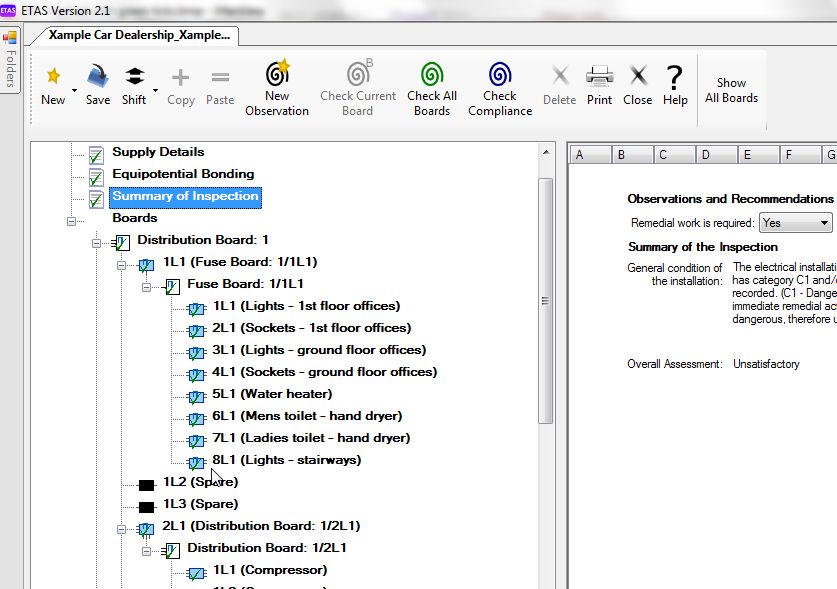
Task: Click the Equipotential Bonding document icon
Action: pos(96,177)
